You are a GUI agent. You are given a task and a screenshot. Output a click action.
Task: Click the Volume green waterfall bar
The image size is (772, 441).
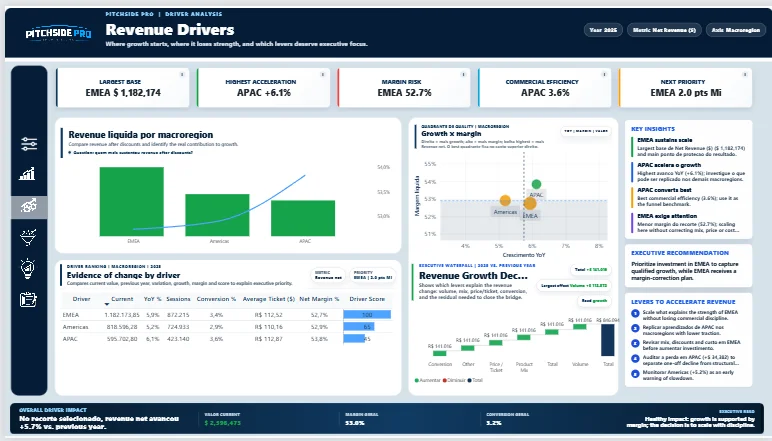coord(580,326)
